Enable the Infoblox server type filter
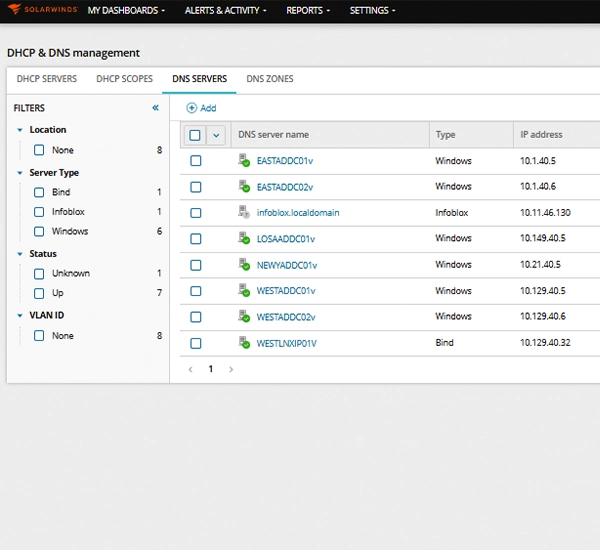 [x=39, y=212]
